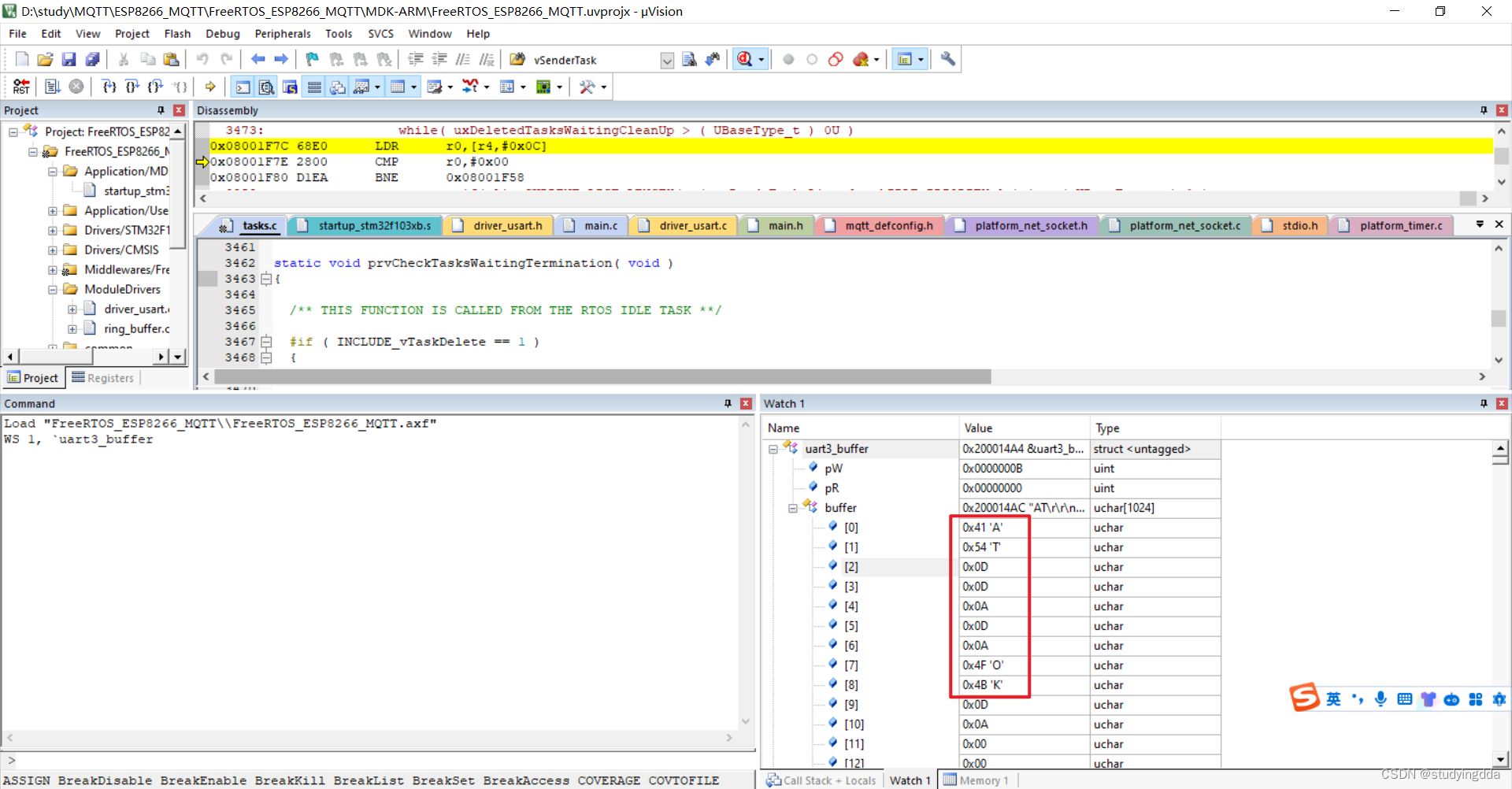Switch to the Call Stack + Locals tab

coord(821,780)
